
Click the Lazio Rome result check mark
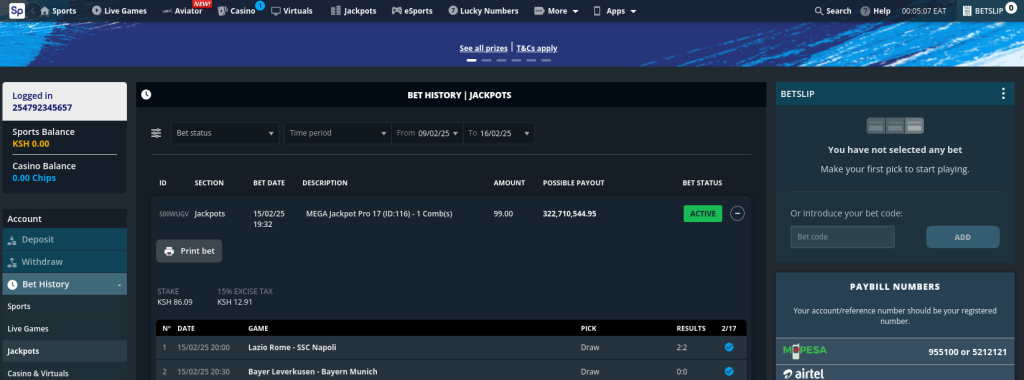pyautogui.click(x=729, y=347)
